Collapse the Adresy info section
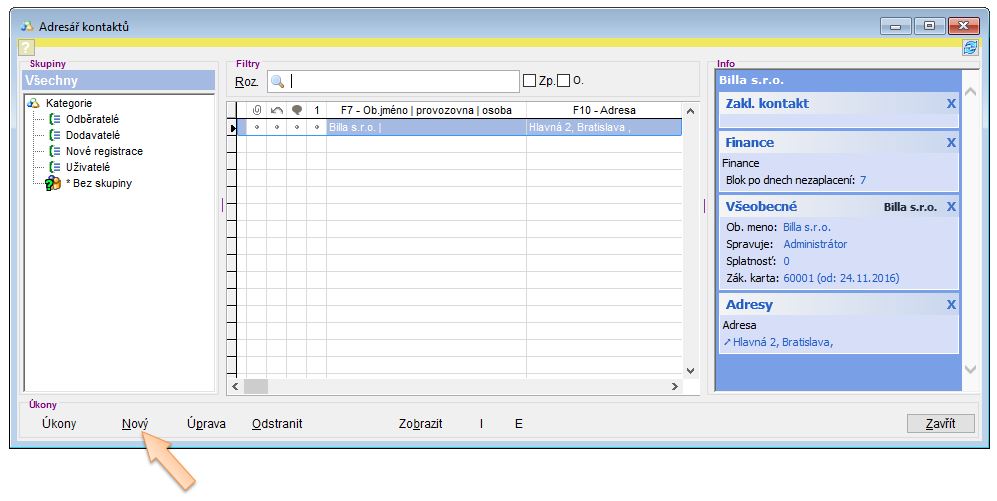This screenshot has height=501, width=997. point(951,305)
